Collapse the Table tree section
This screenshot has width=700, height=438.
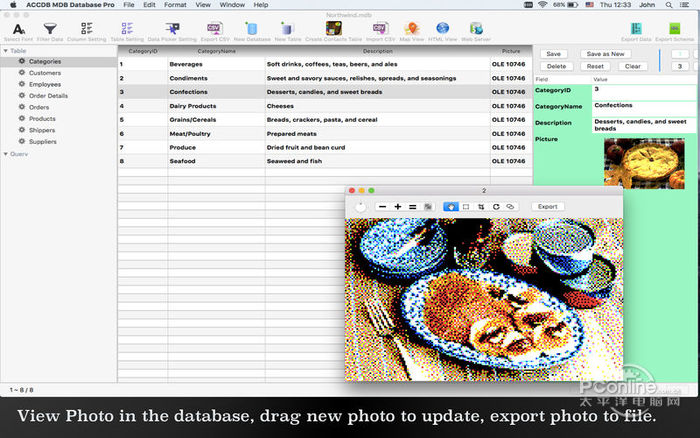pos(5,51)
